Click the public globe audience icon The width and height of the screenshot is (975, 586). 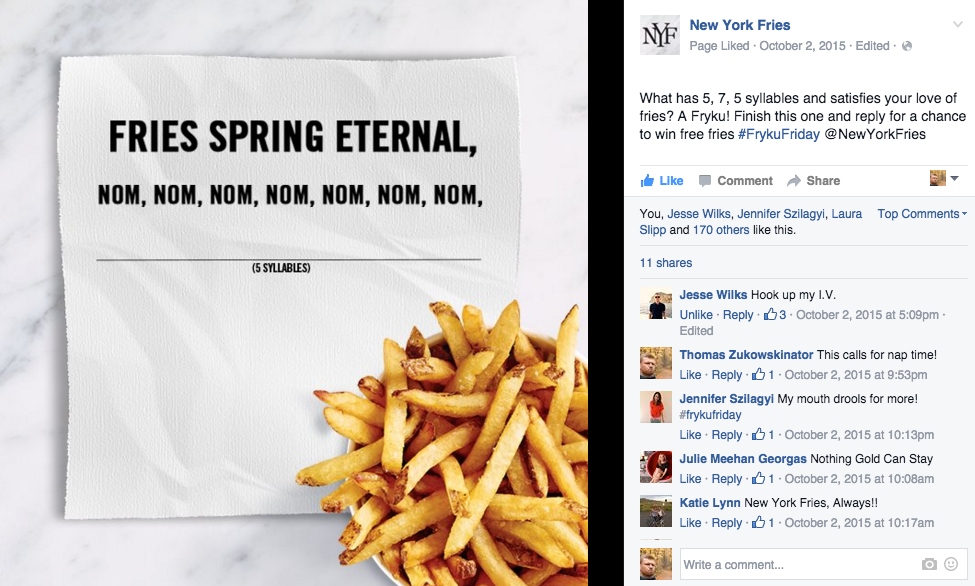pyautogui.click(x=907, y=46)
